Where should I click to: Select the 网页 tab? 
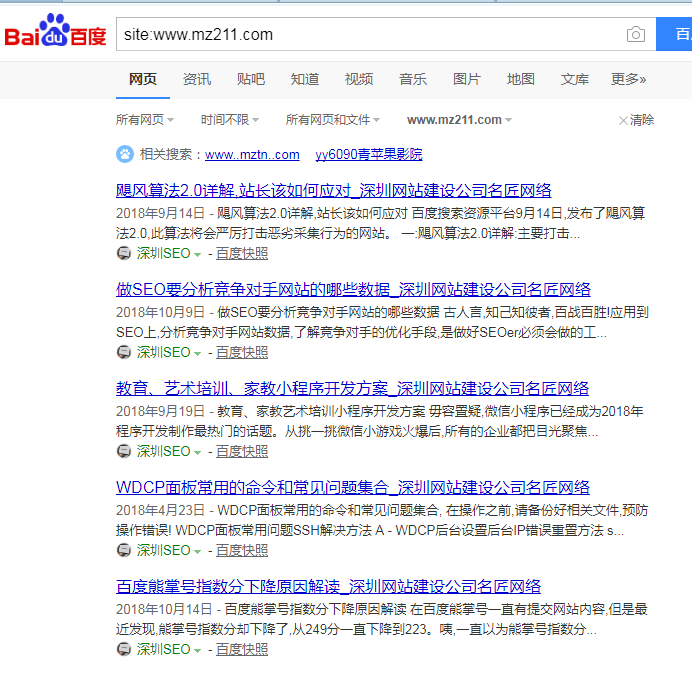tap(143, 79)
